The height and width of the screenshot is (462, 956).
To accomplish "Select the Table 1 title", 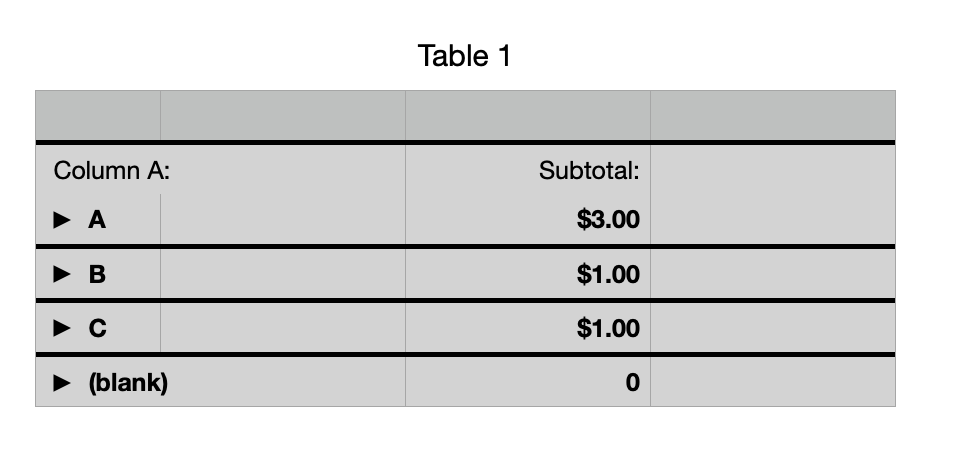I will tap(465, 55).
